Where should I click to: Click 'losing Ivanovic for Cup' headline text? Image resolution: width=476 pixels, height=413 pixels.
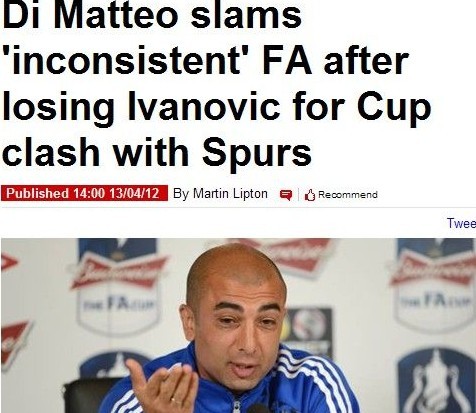click(216, 108)
